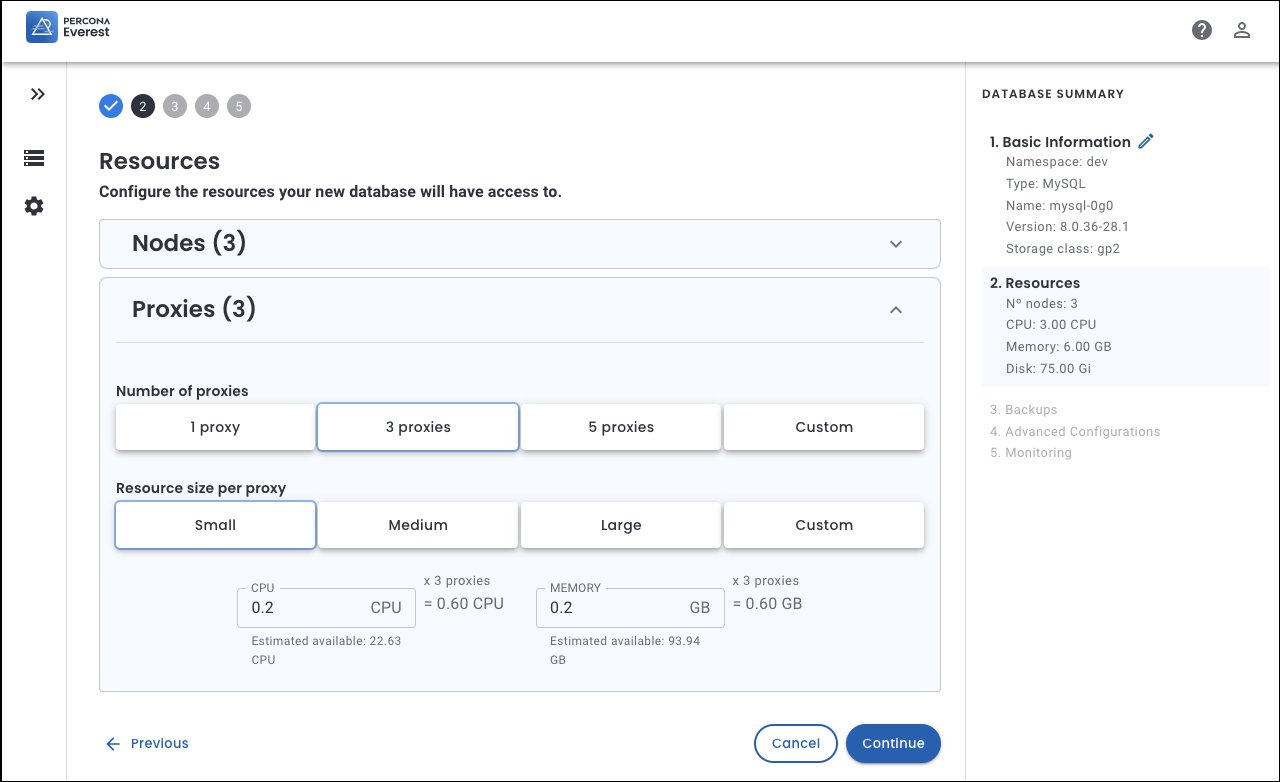Open the databases list sidebar icon

(x=34, y=158)
